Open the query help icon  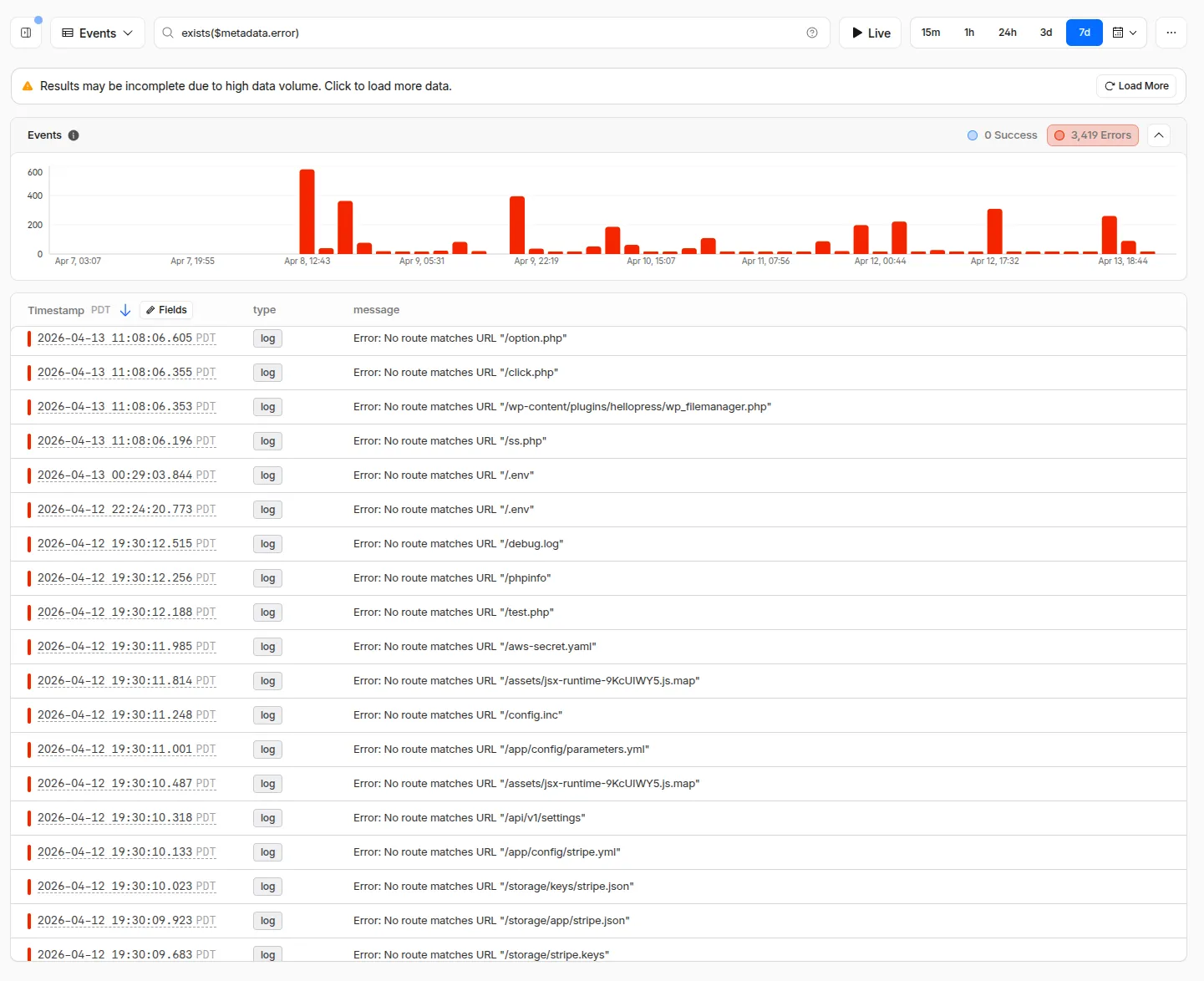pyautogui.click(x=812, y=33)
